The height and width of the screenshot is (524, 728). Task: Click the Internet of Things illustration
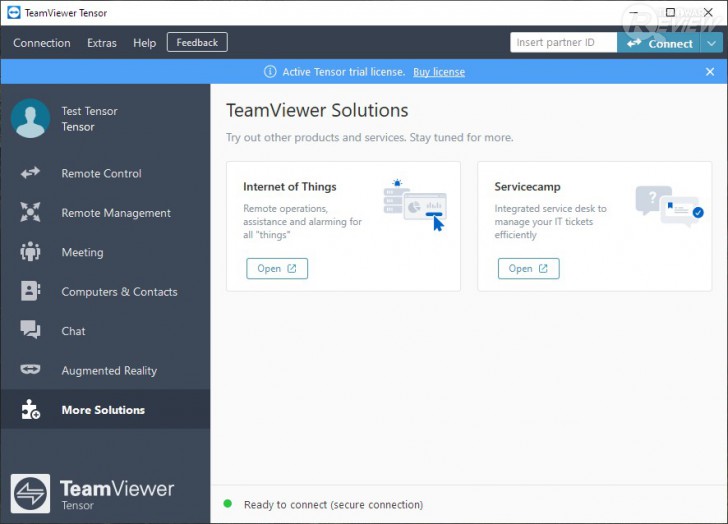414,205
